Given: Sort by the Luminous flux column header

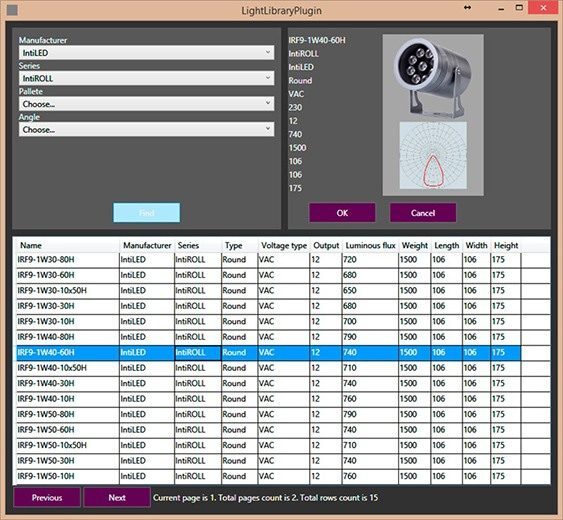Looking at the screenshot, I should tap(370, 246).
